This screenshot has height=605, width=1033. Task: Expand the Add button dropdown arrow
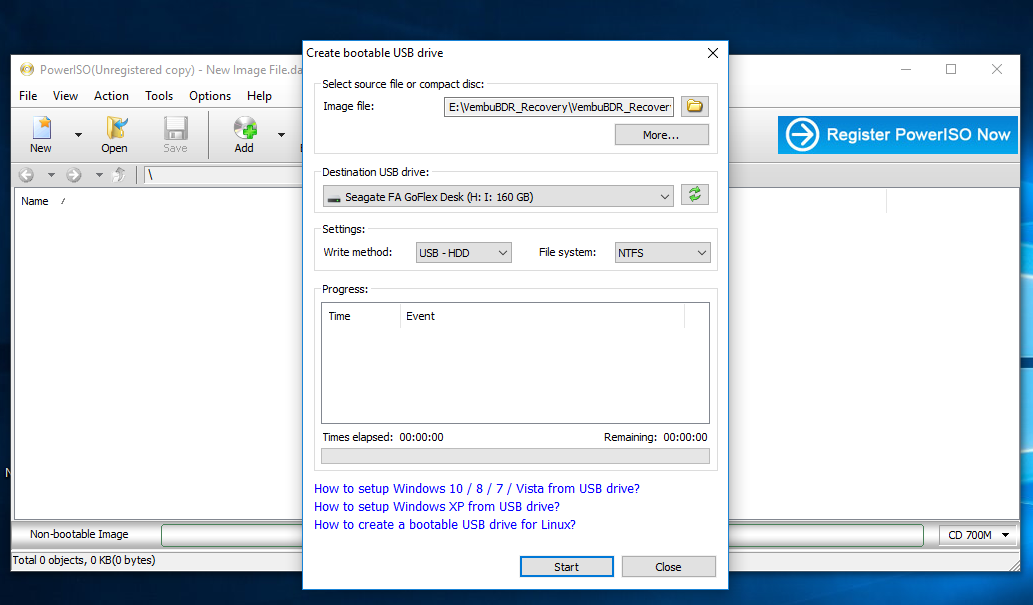point(281,135)
